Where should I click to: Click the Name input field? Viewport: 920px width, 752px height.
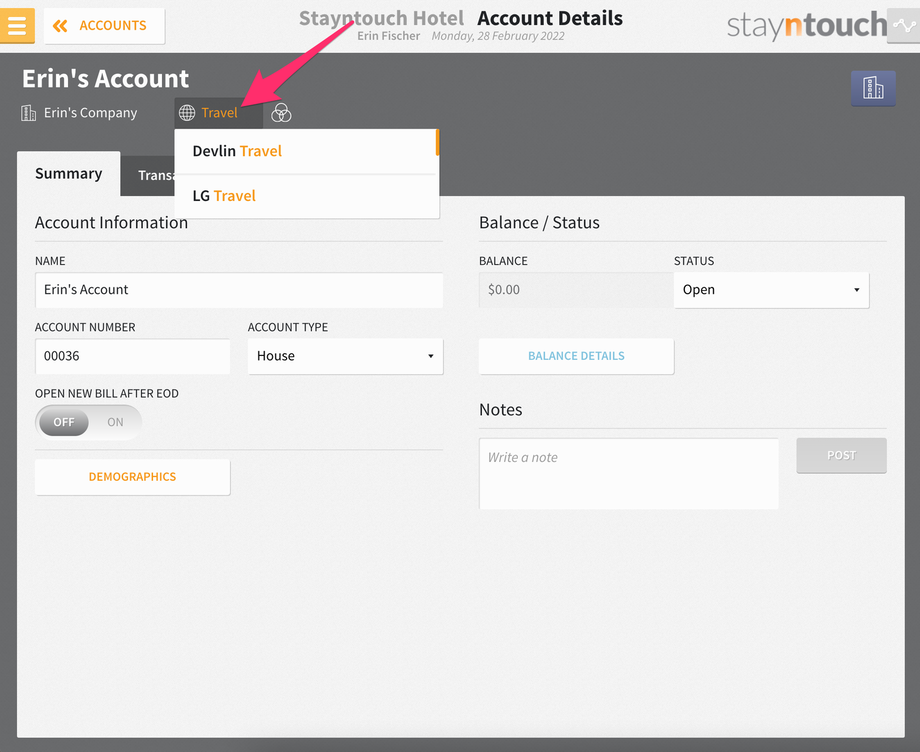239,290
